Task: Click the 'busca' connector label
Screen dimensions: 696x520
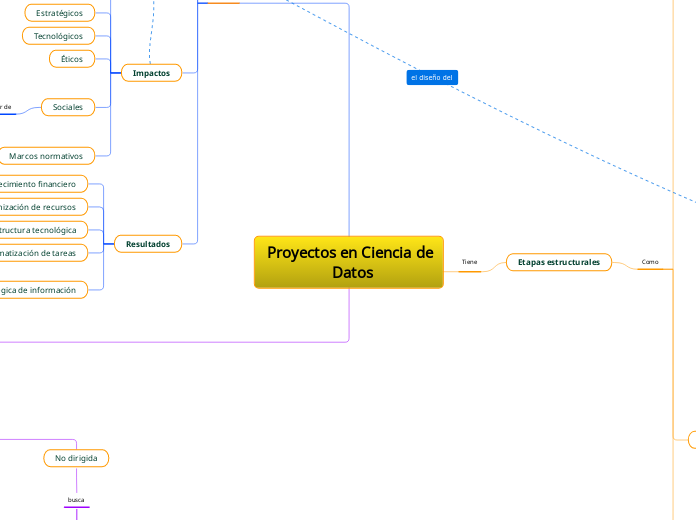Action: tap(76, 500)
